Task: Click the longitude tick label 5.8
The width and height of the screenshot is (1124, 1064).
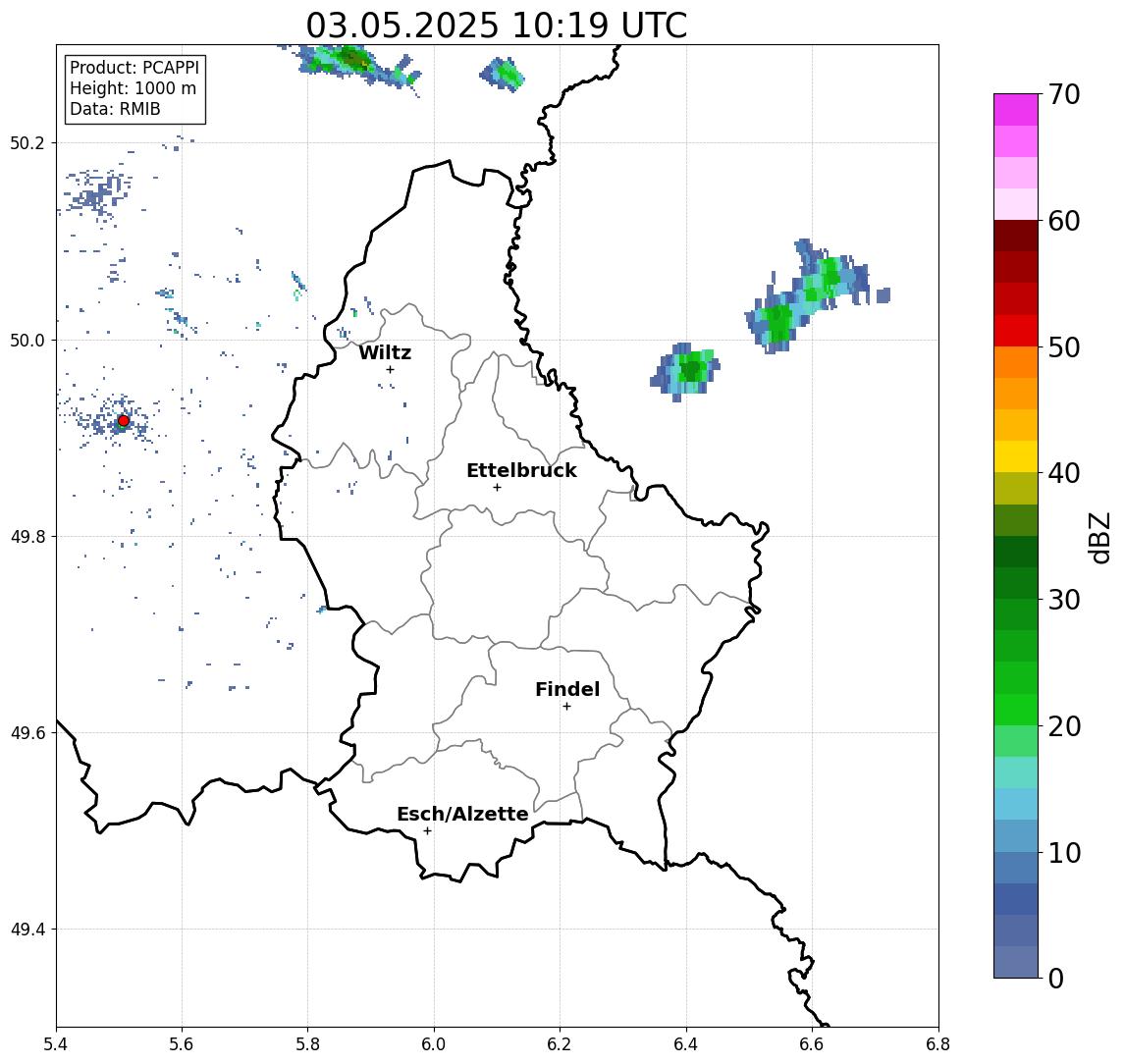Action: (307, 1044)
